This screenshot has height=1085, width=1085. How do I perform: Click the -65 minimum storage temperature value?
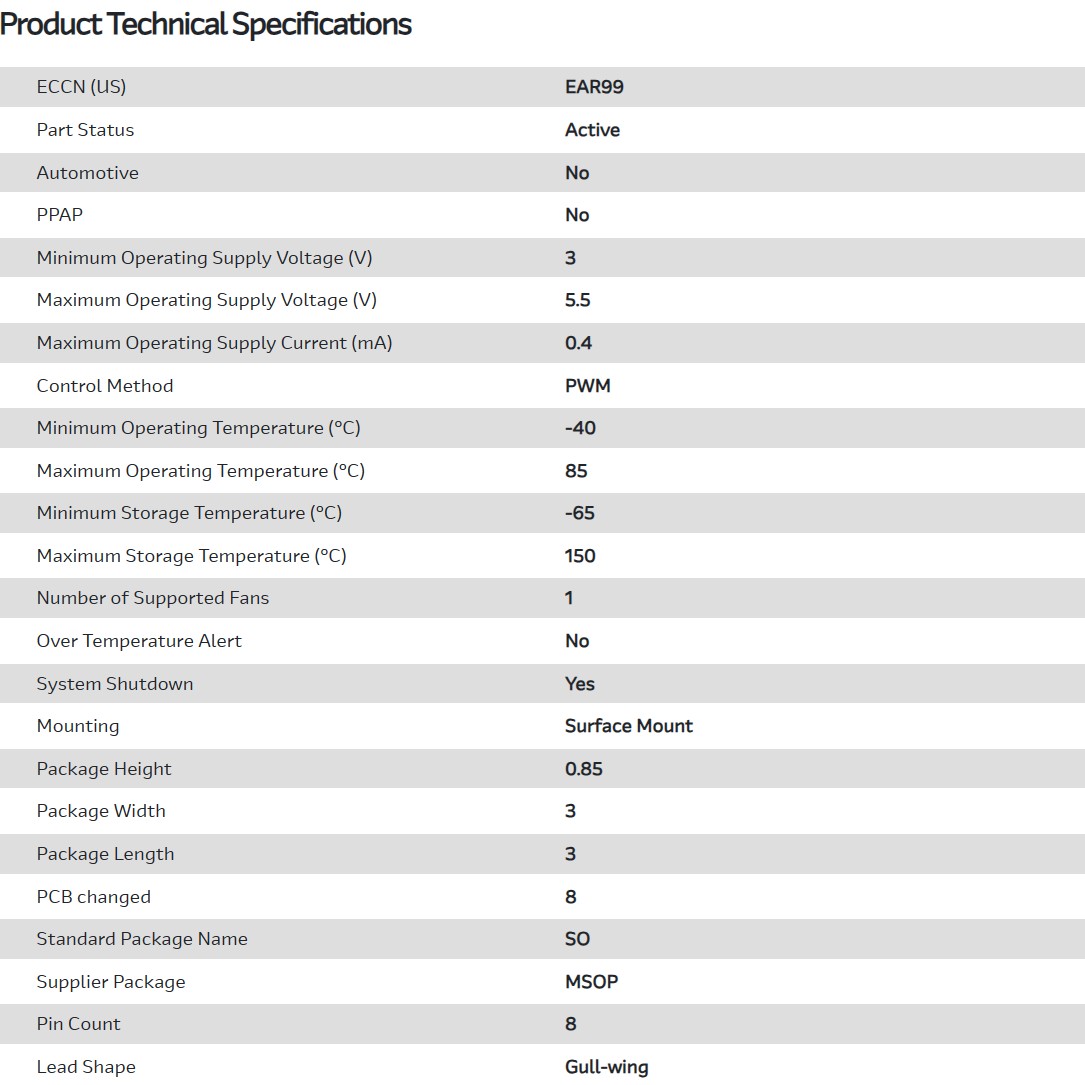point(579,513)
